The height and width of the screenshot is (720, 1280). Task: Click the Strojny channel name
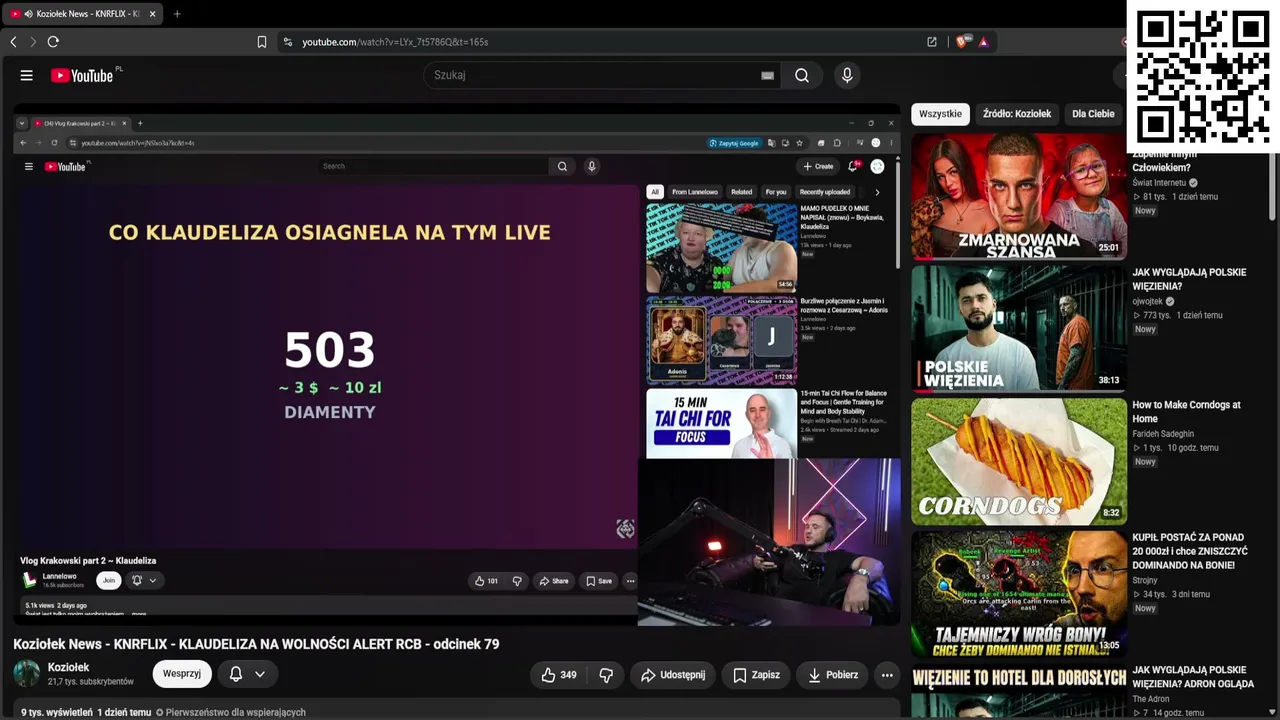(x=1145, y=580)
